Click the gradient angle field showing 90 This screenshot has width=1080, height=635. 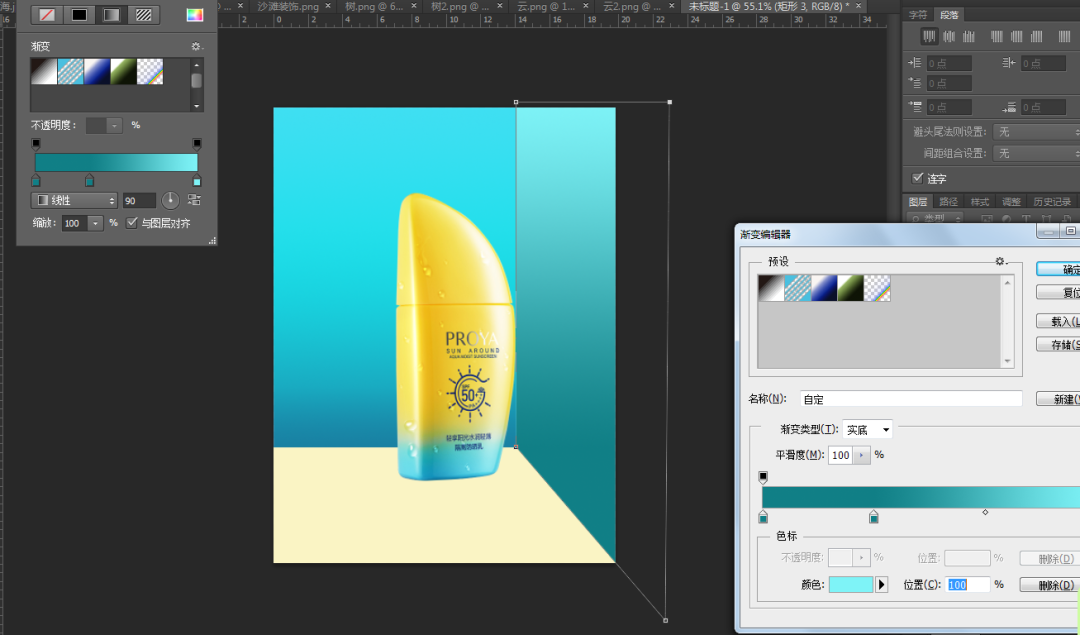pos(139,200)
